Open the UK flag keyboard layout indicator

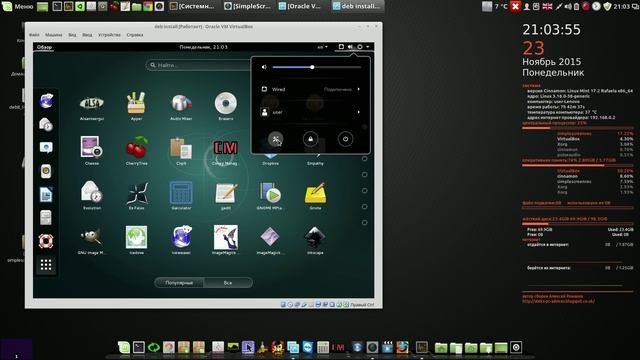547,6
